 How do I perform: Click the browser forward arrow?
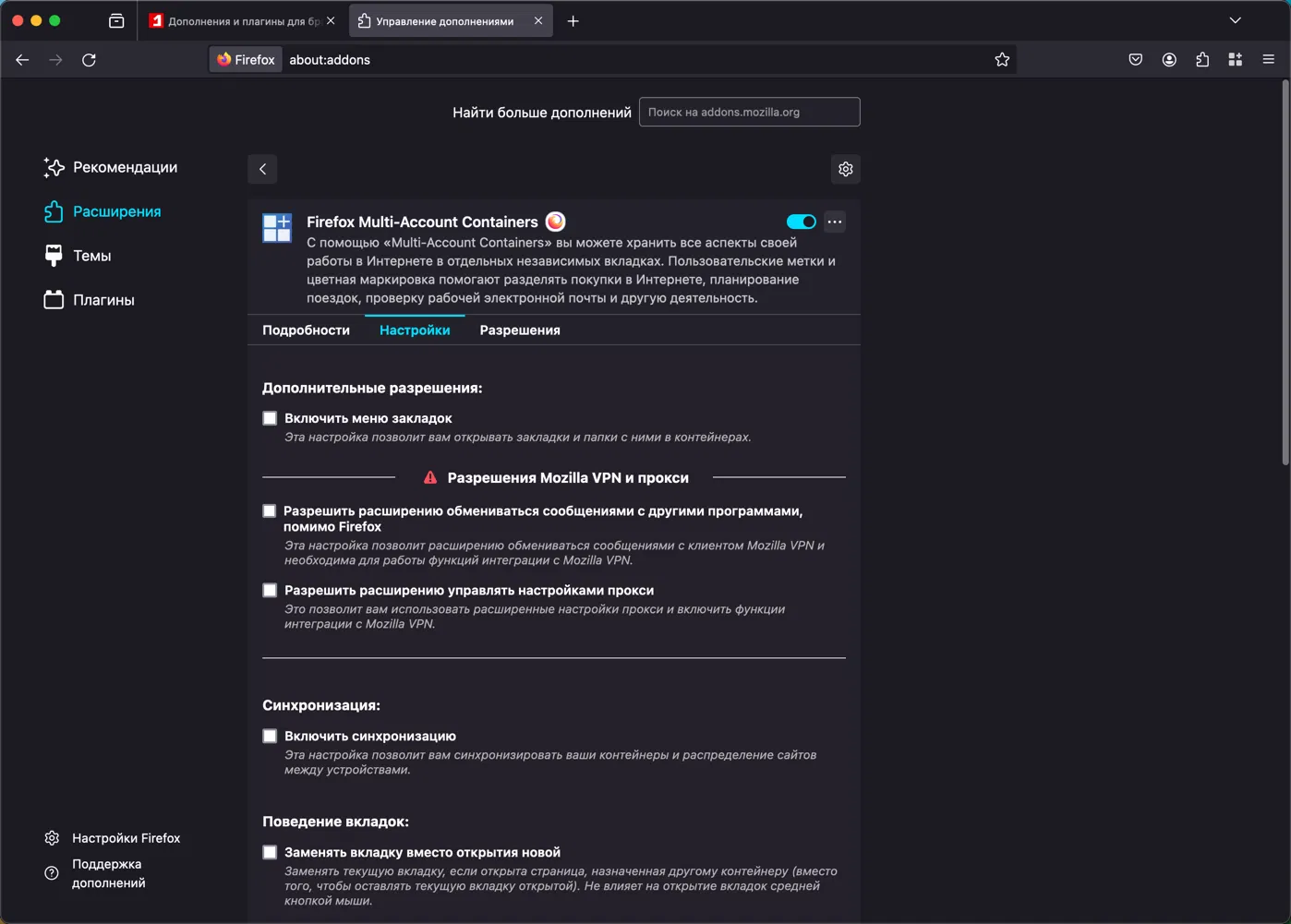click(x=55, y=60)
